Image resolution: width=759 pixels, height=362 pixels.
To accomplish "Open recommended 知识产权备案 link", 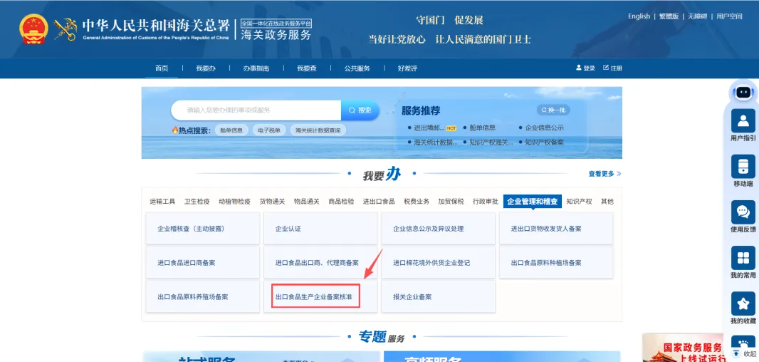I will click(545, 142).
